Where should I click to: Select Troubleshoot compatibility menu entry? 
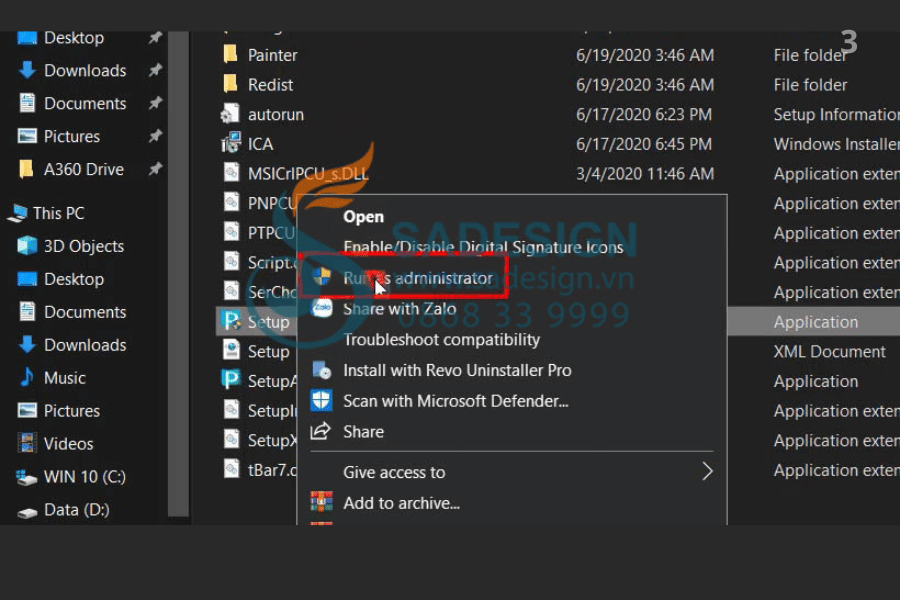click(x=441, y=340)
